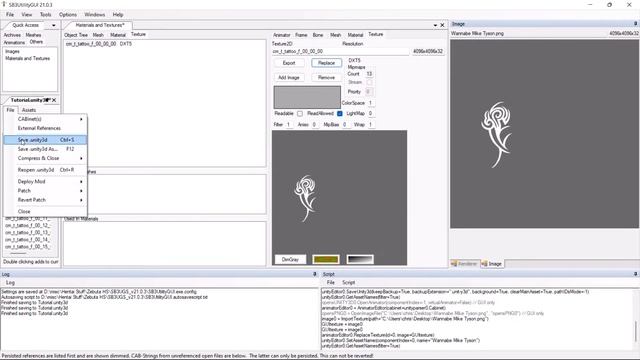Choose Save .unity3d As... entry
640x360 pixels.
(45, 149)
